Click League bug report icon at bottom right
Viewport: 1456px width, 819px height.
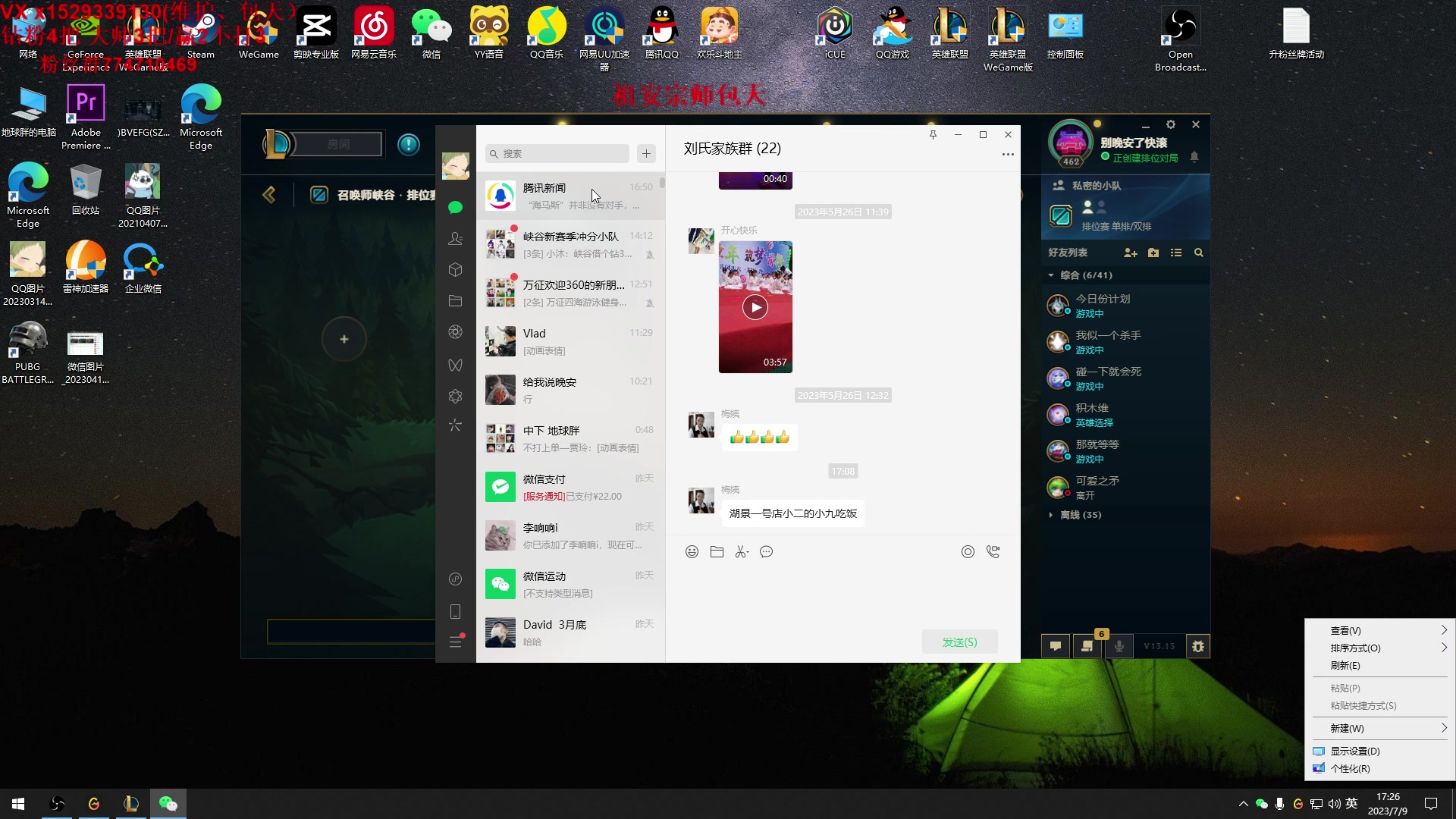(x=1198, y=646)
